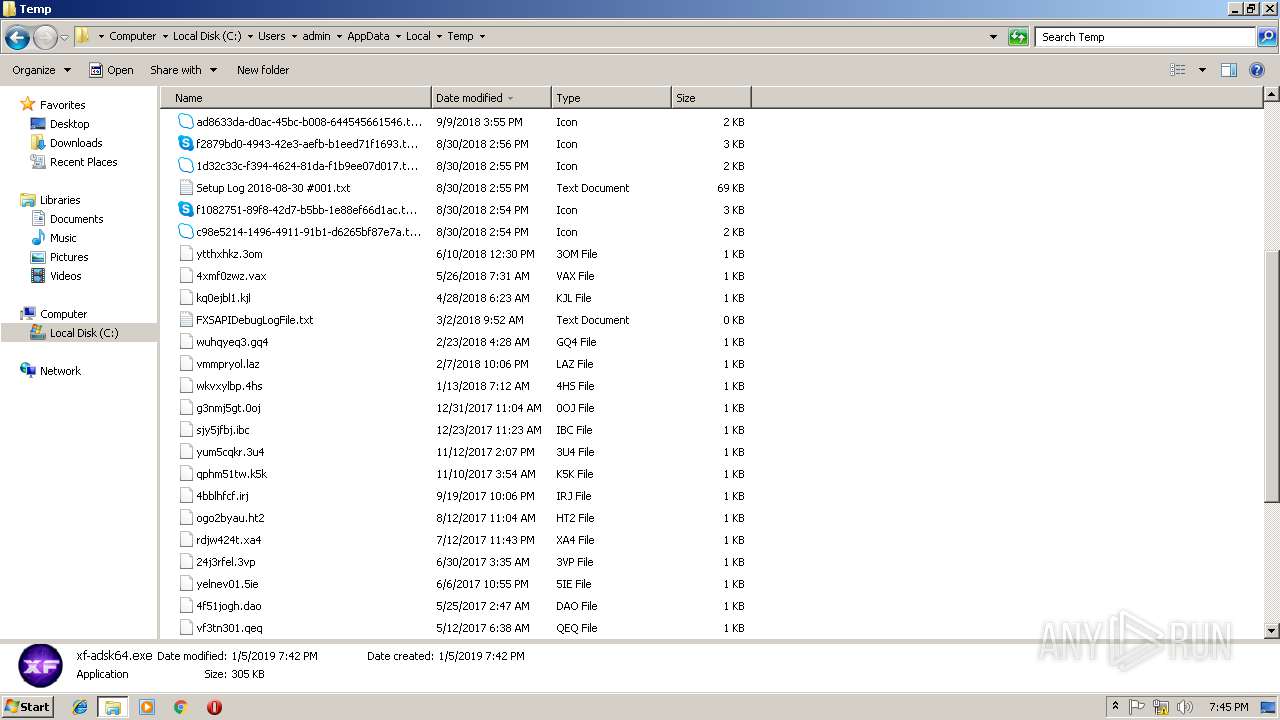Select the icon of FXSAPIDebugLogFile.txt
1280x720 pixels.
(185, 320)
